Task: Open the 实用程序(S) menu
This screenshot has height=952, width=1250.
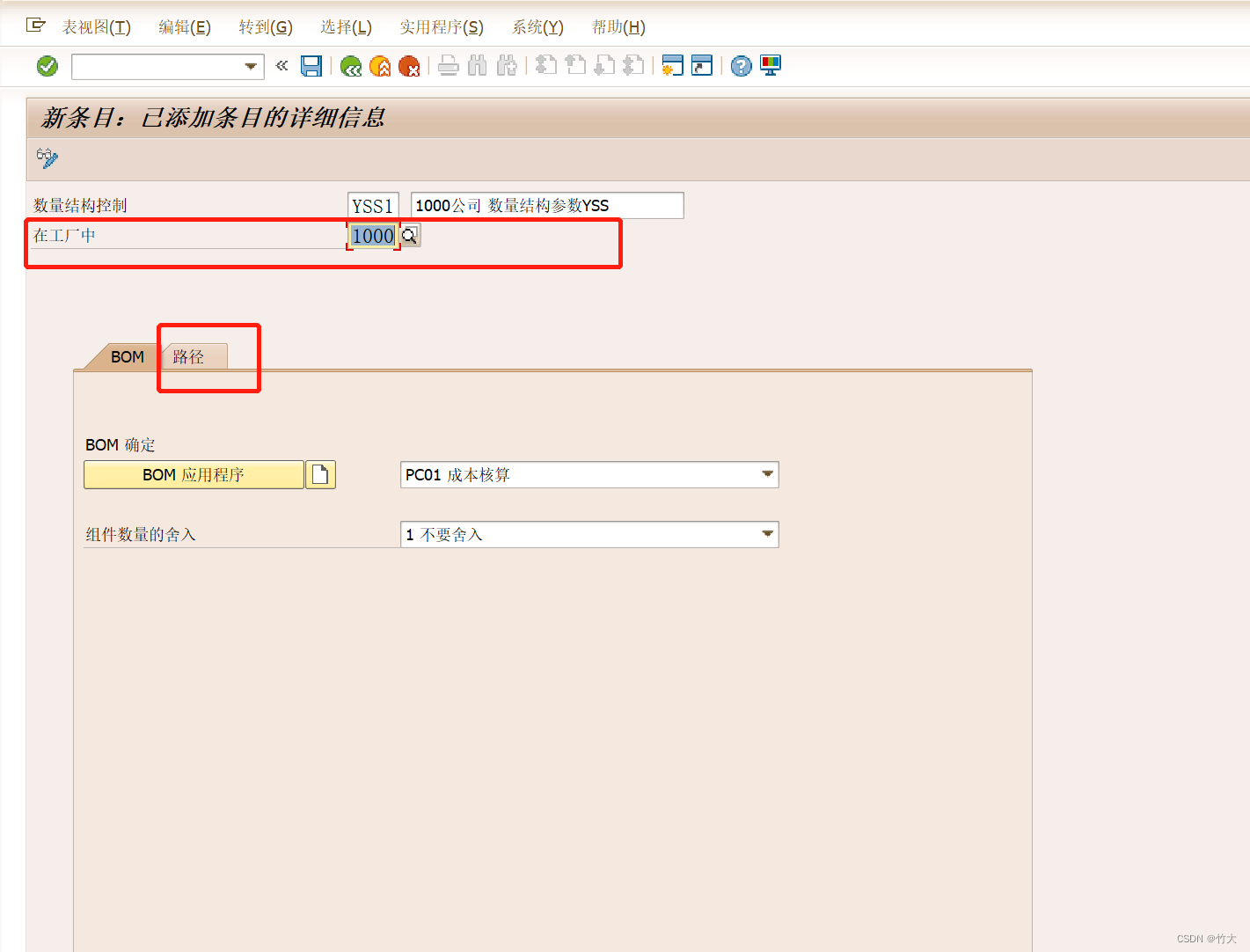Action: (x=442, y=27)
